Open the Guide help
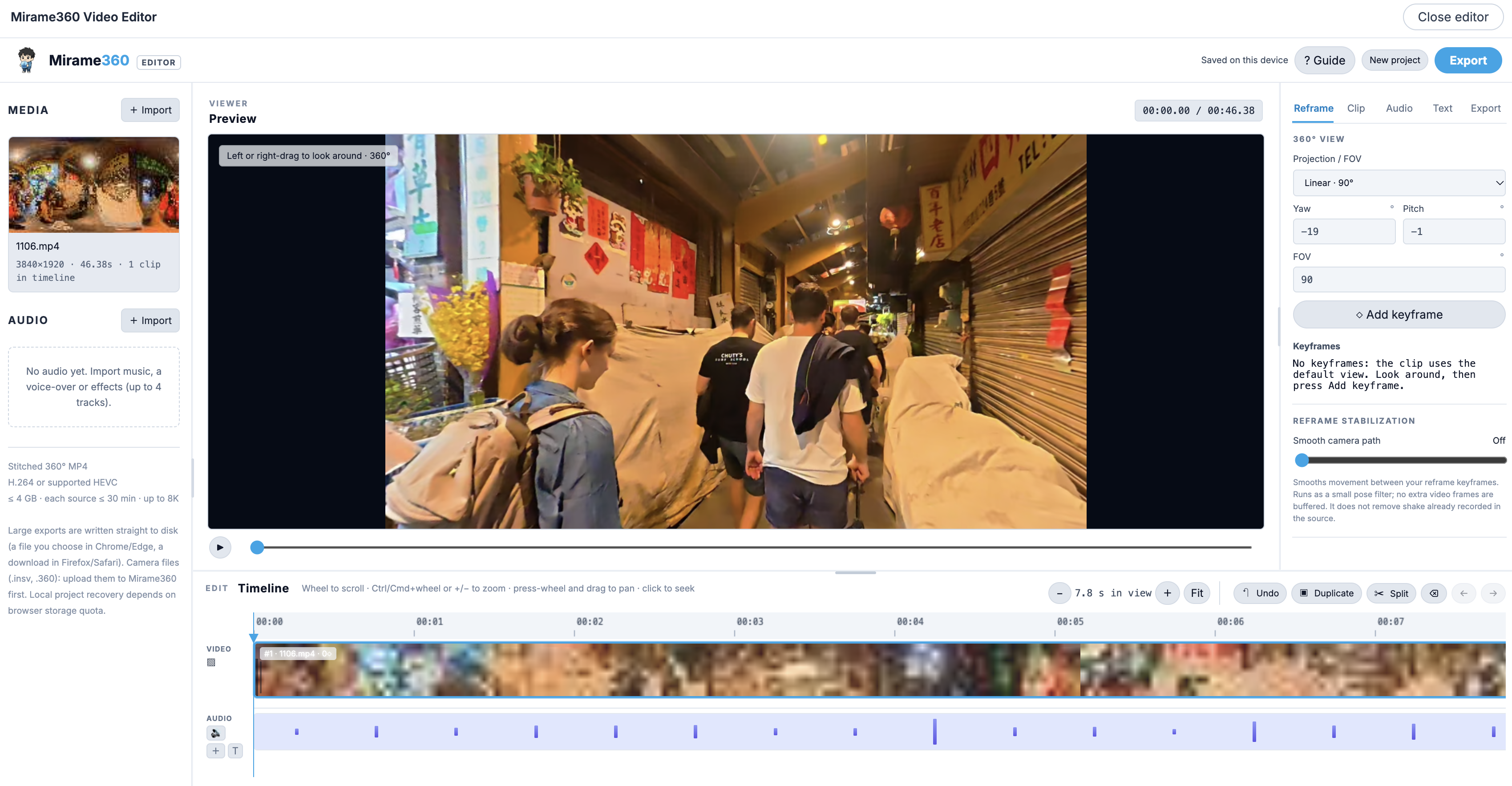This screenshot has width=1512, height=786. click(1324, 60)
